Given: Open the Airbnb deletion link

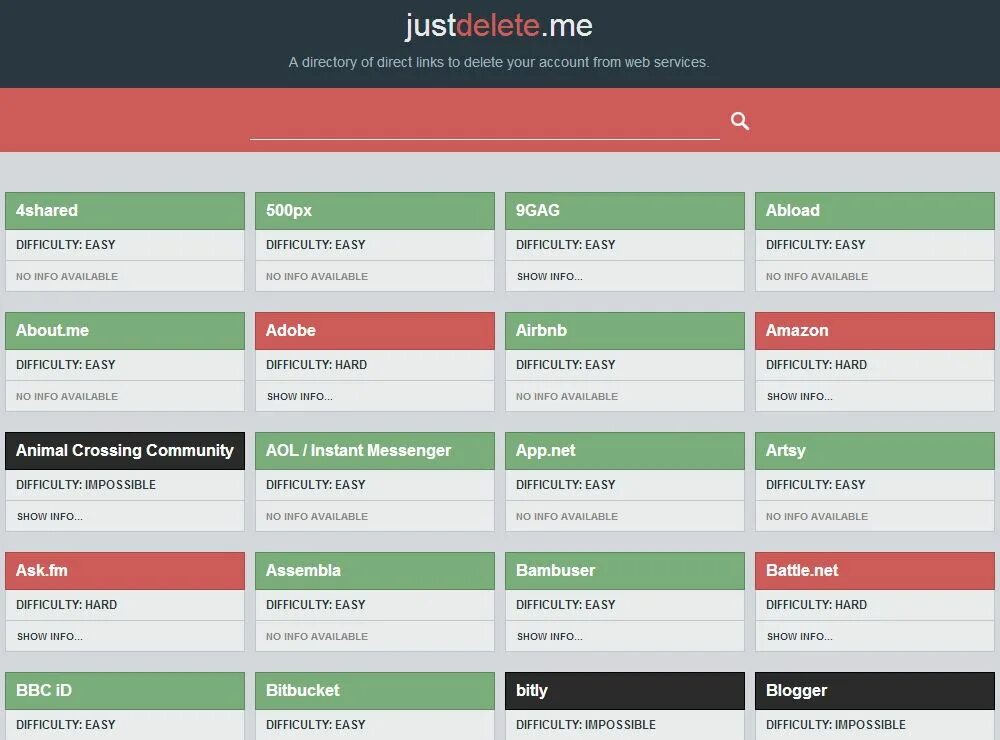Looking at the screenshot, I should pyautogui.click(x=625, y=330).
